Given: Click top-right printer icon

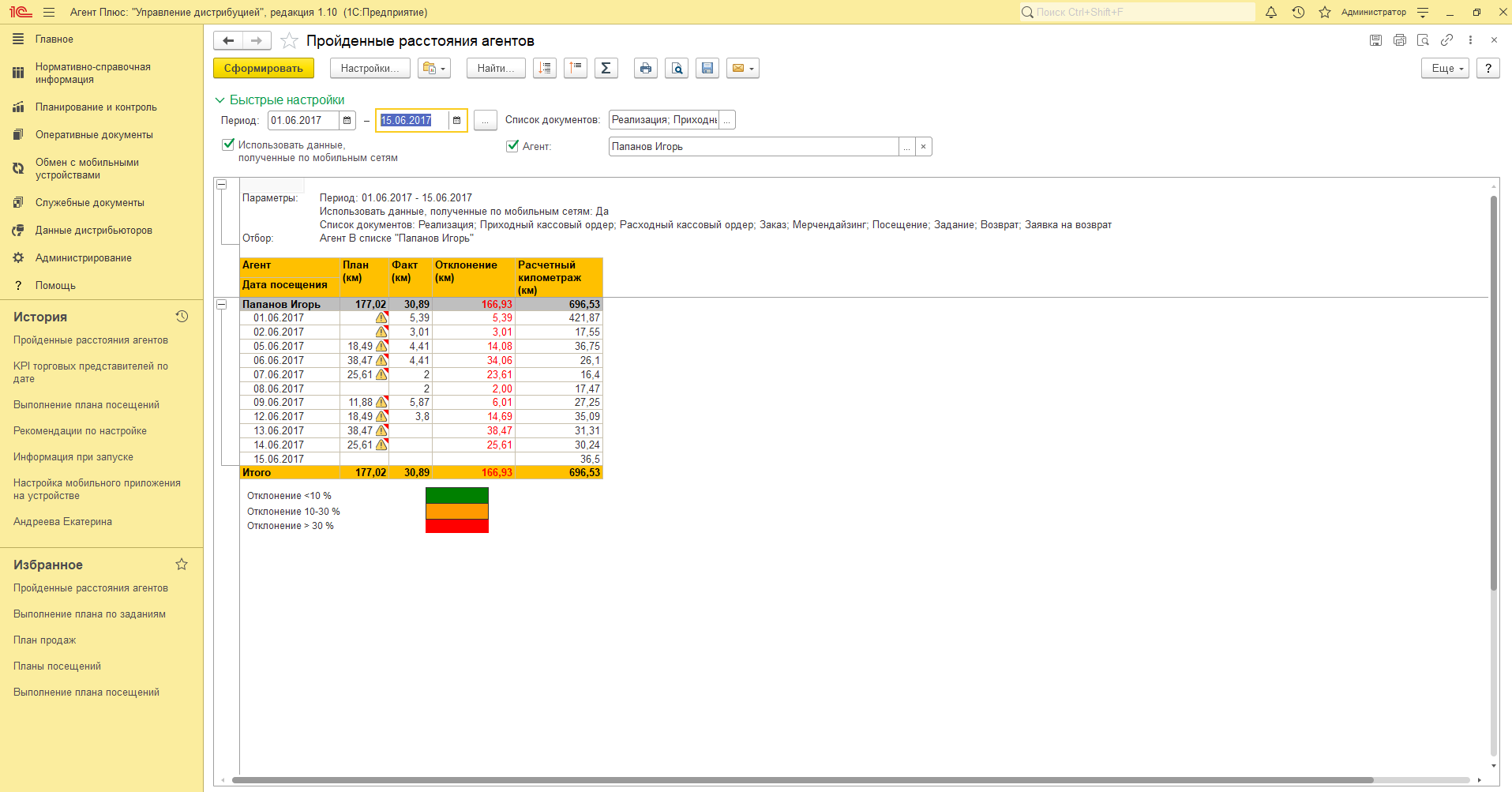Looking at the screenshot, I should pyautogui.click(x=1399, y=40).
